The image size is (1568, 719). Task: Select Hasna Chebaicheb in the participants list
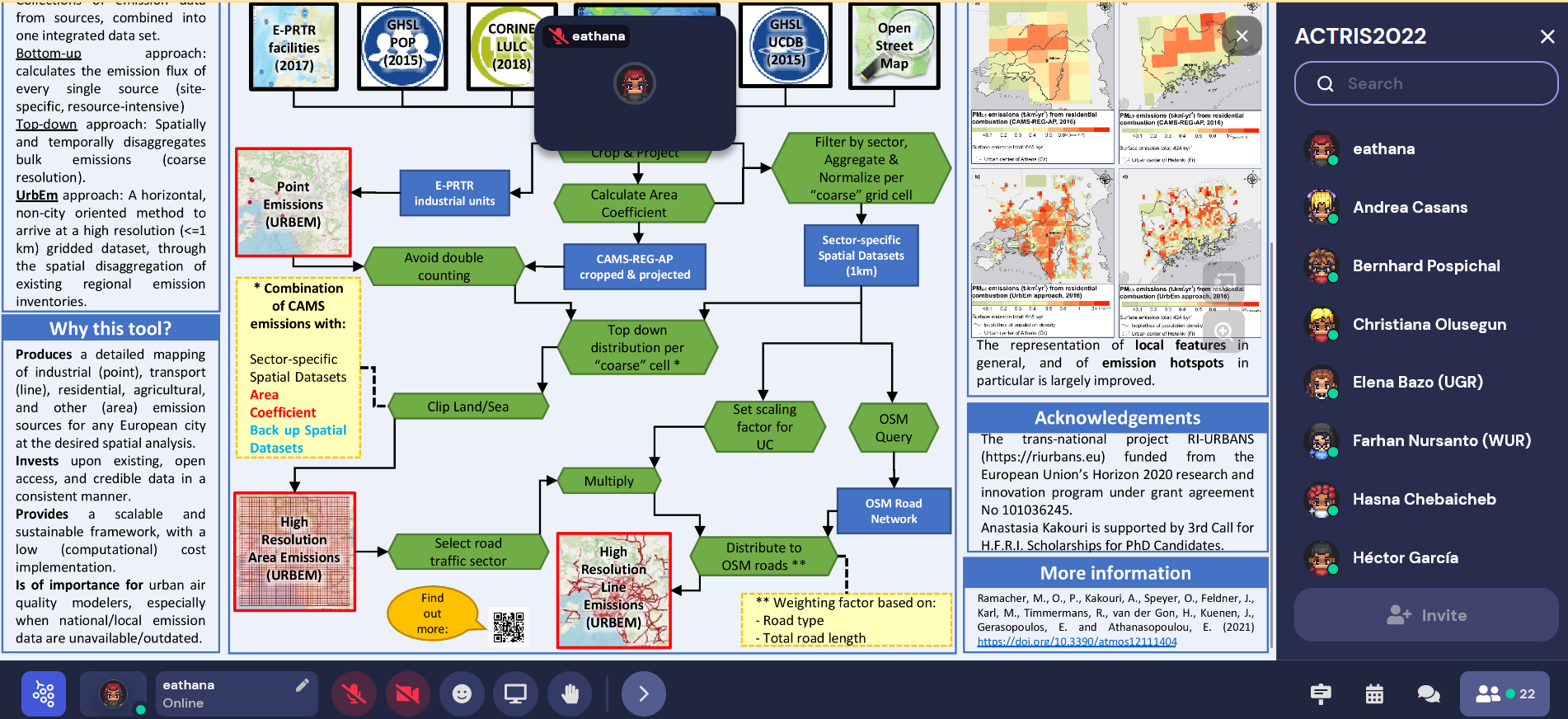coord(1426,500)
